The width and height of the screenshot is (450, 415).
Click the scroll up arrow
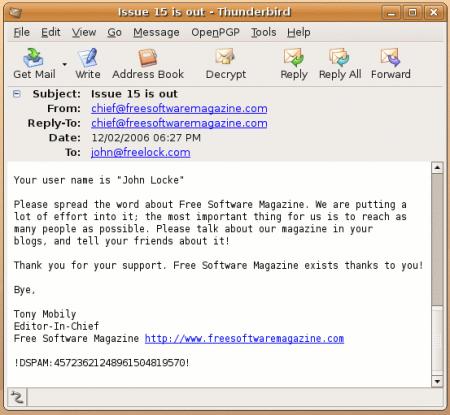(x=437, y=167)
